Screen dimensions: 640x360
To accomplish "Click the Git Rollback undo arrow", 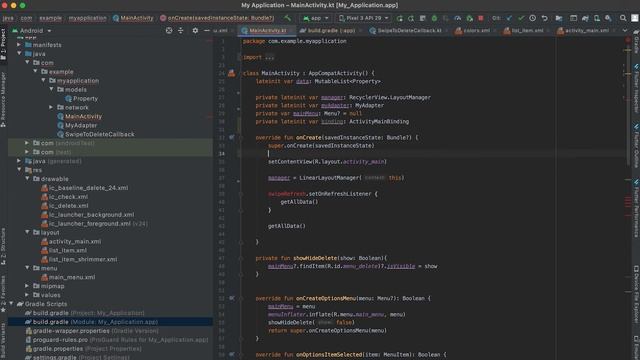I will pos(544,18).
